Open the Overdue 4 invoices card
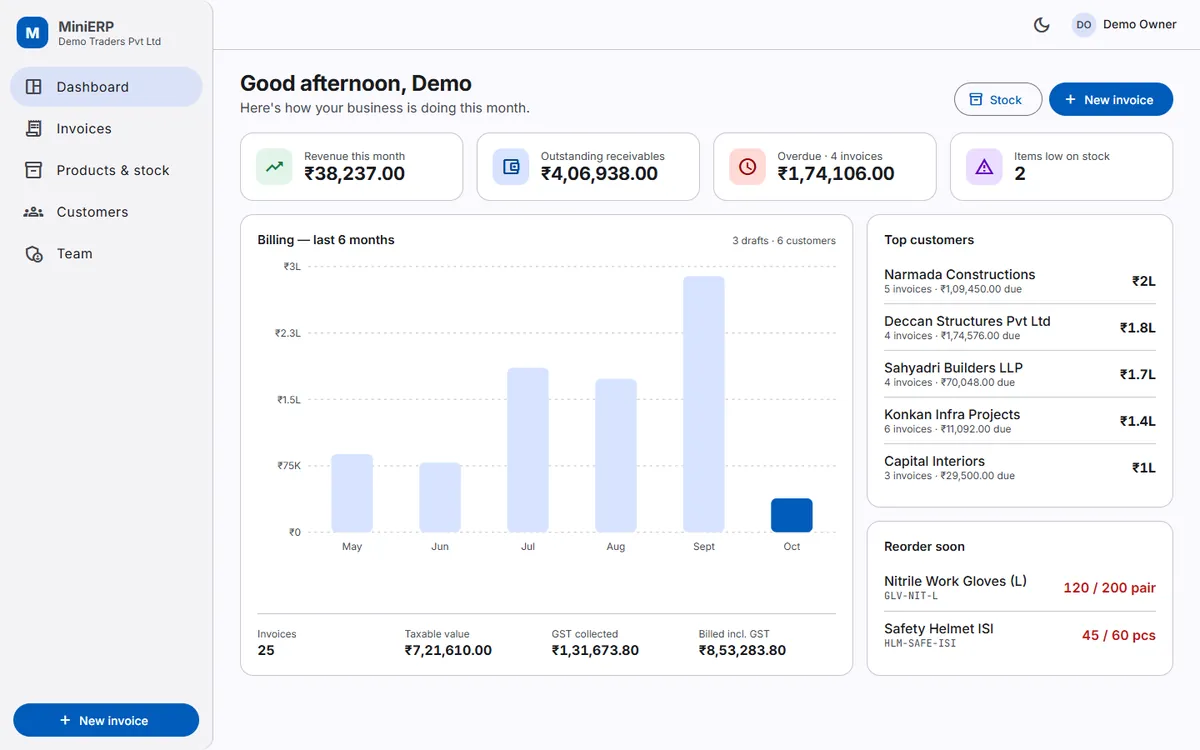 [x=825, y=167]
